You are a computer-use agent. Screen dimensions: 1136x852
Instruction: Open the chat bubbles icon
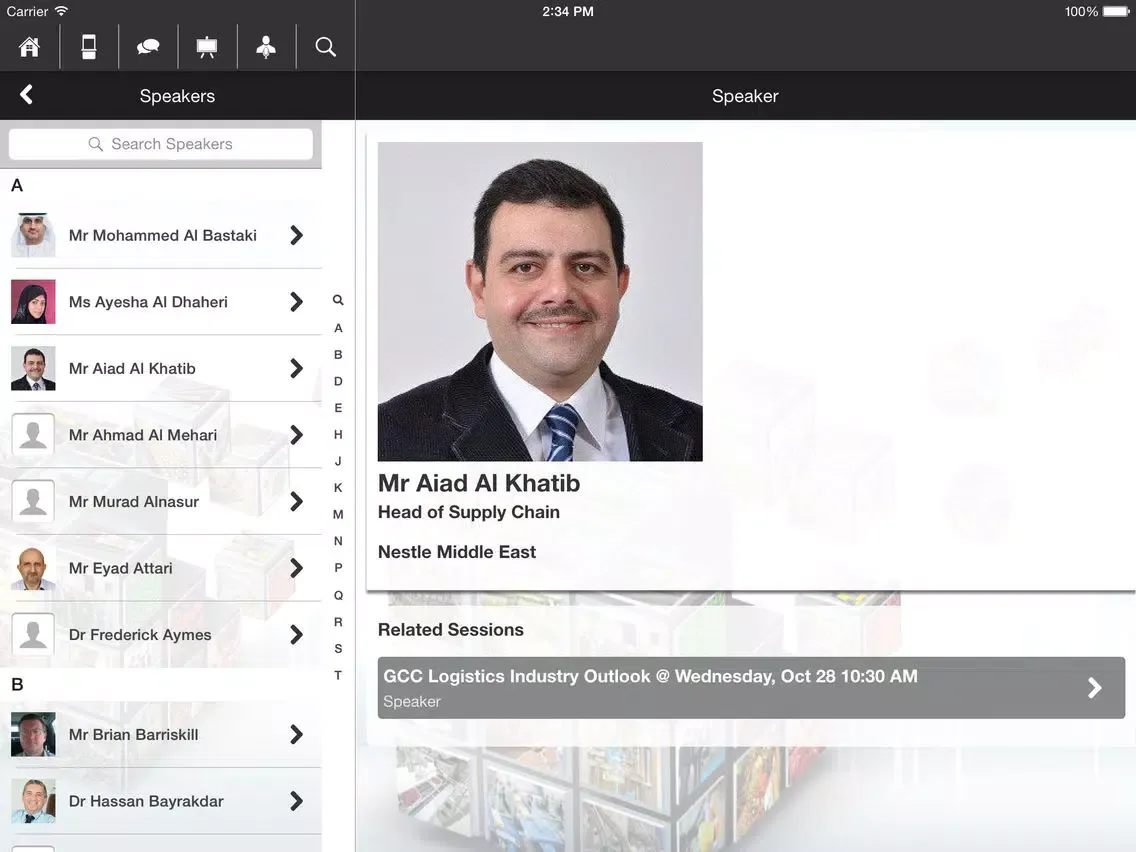(x=148, y=47)
